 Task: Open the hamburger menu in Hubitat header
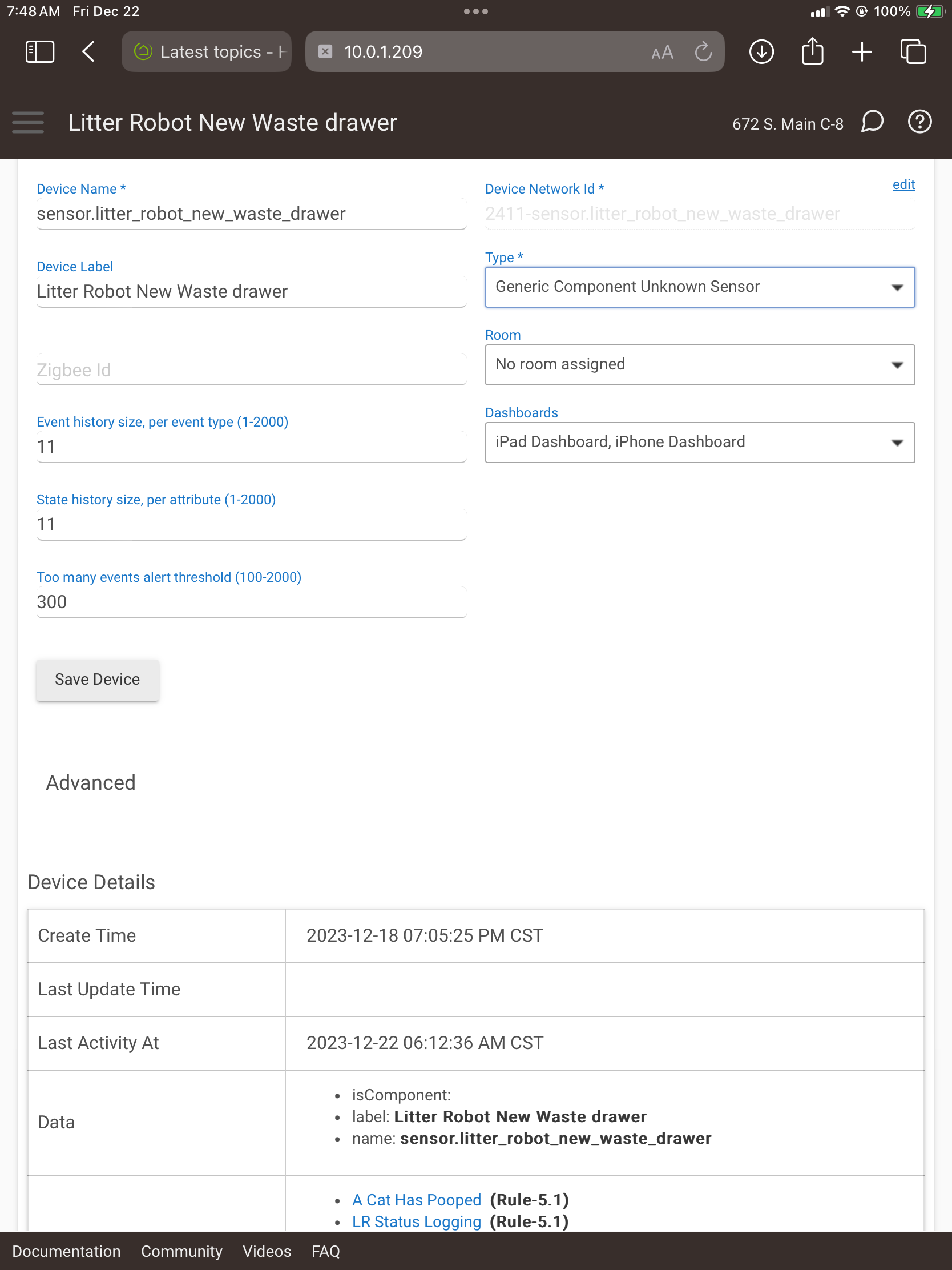[27, 122]
